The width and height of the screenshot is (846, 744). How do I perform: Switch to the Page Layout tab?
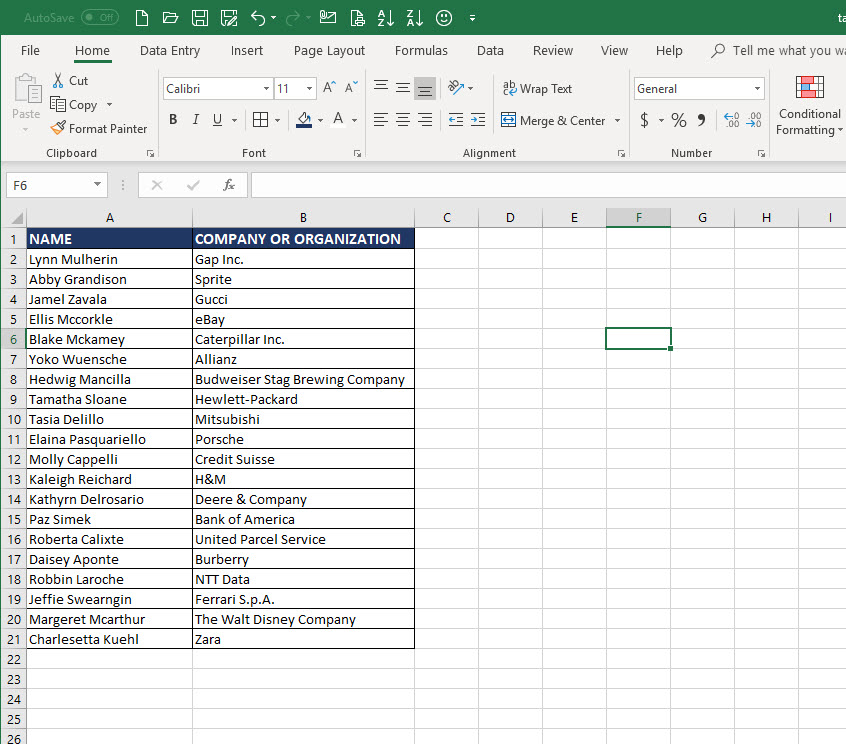pos(329,51)
